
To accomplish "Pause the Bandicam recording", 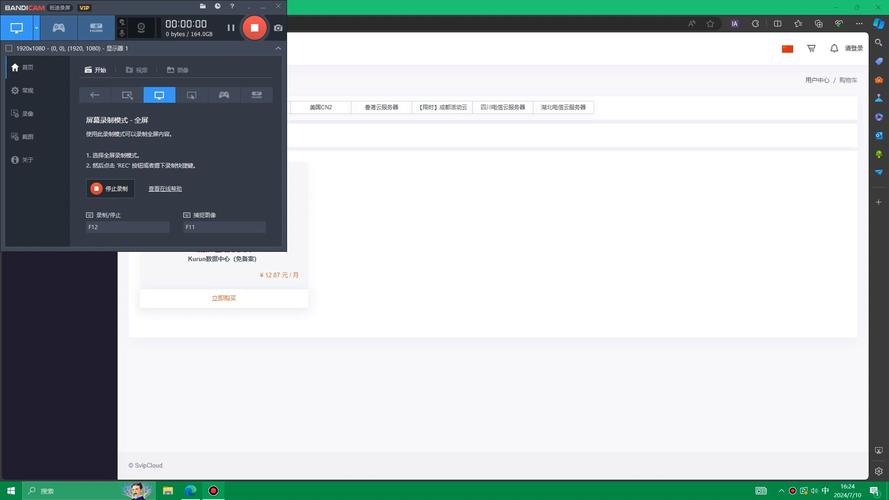I will click(231, 28).
